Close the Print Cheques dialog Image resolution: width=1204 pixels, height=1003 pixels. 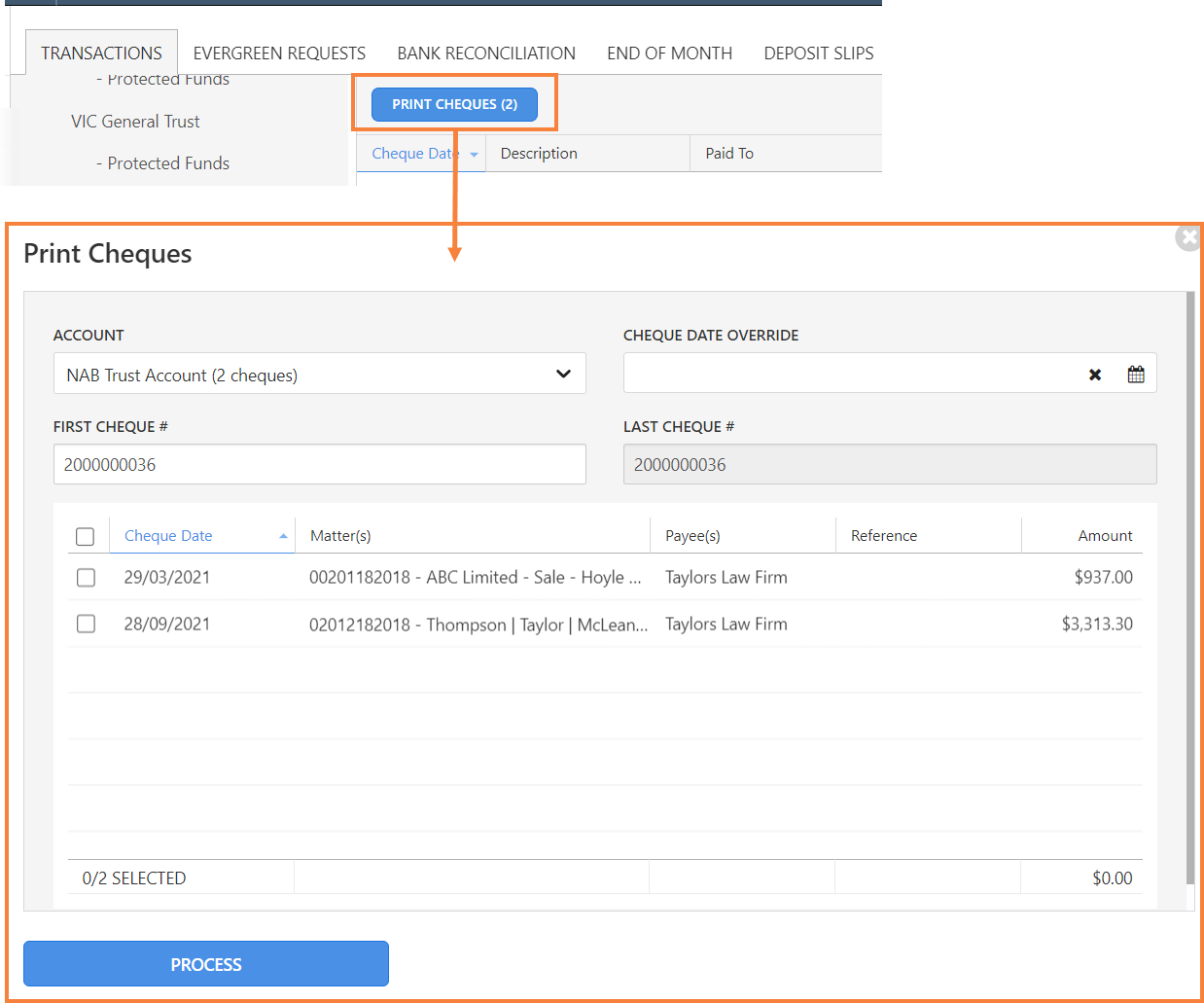(1187, 237)
